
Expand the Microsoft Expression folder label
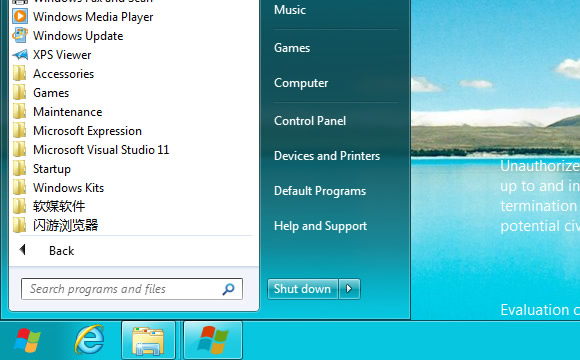pyautogui.click(x=87, y=131)
